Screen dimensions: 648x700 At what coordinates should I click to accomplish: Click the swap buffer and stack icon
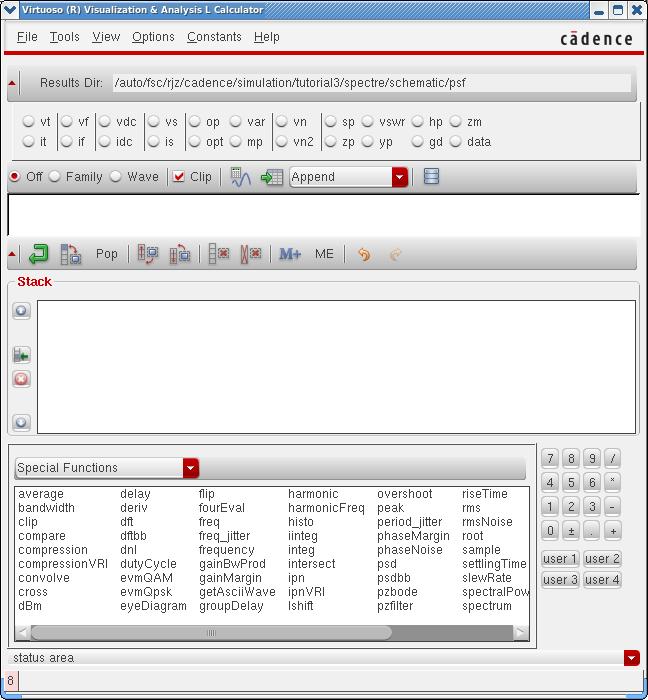pyautogui.click(x=148, y=254)
